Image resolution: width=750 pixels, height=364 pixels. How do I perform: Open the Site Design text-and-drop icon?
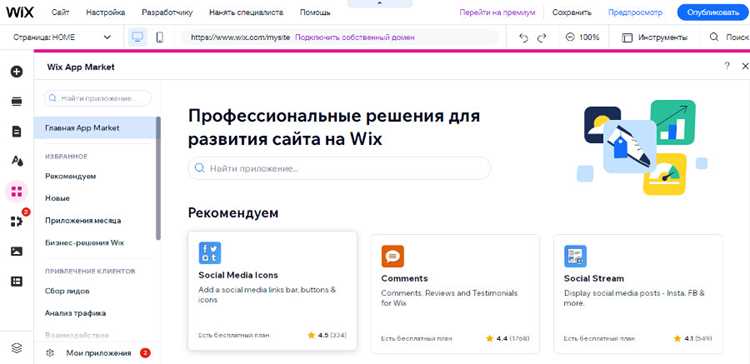tap(17, 161)
